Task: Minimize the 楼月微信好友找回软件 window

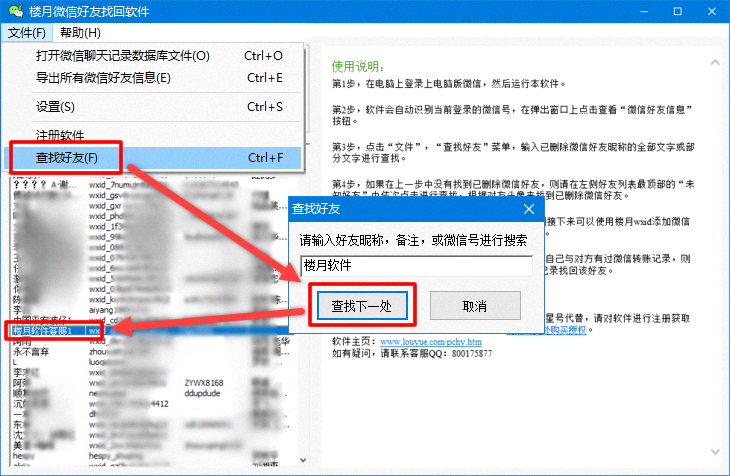Action: click(644, 11)
